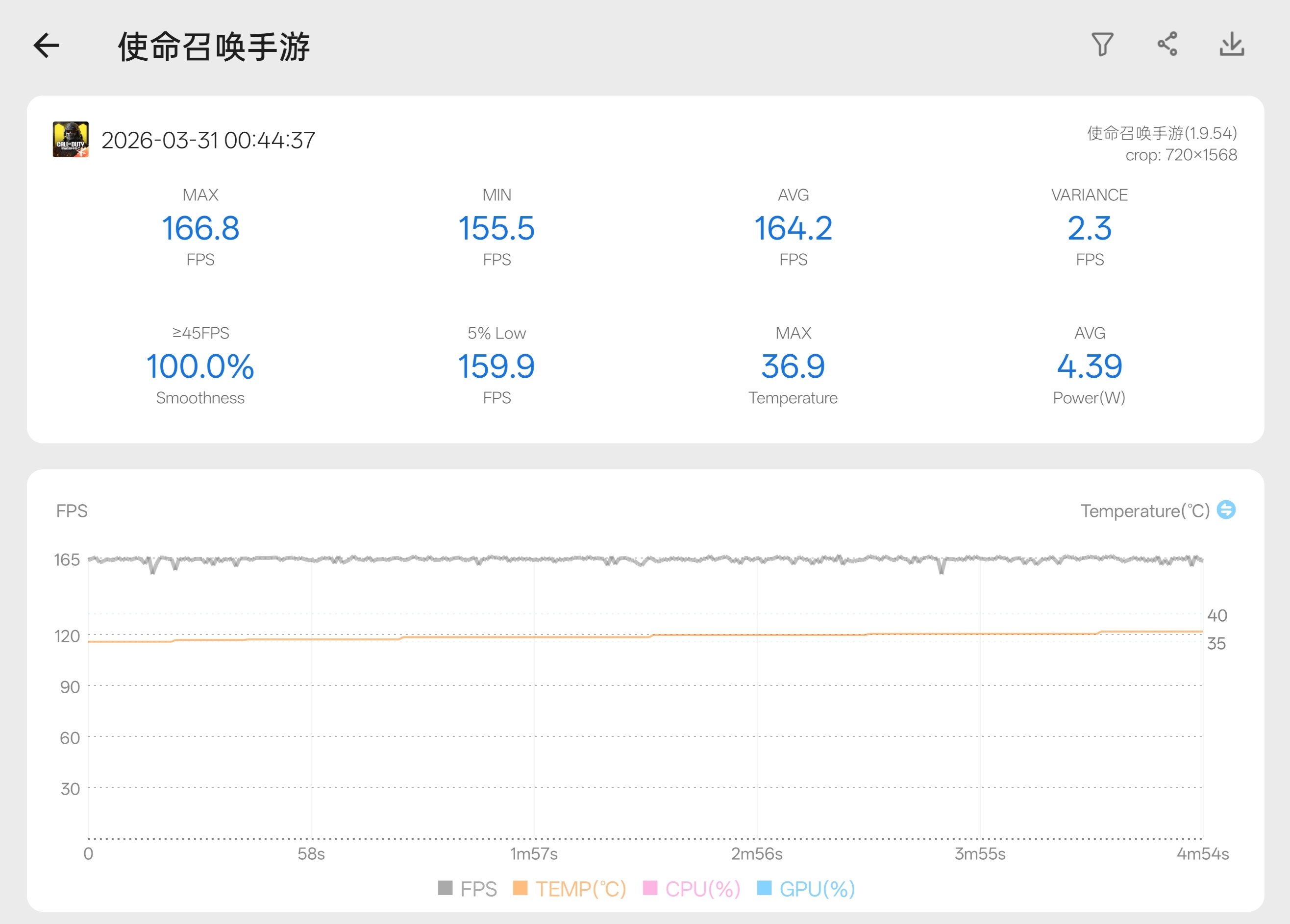This screenshot has width=1290, height=924.
Task: Click the 2m56s mark on time axis
Action: click(756, 853)
